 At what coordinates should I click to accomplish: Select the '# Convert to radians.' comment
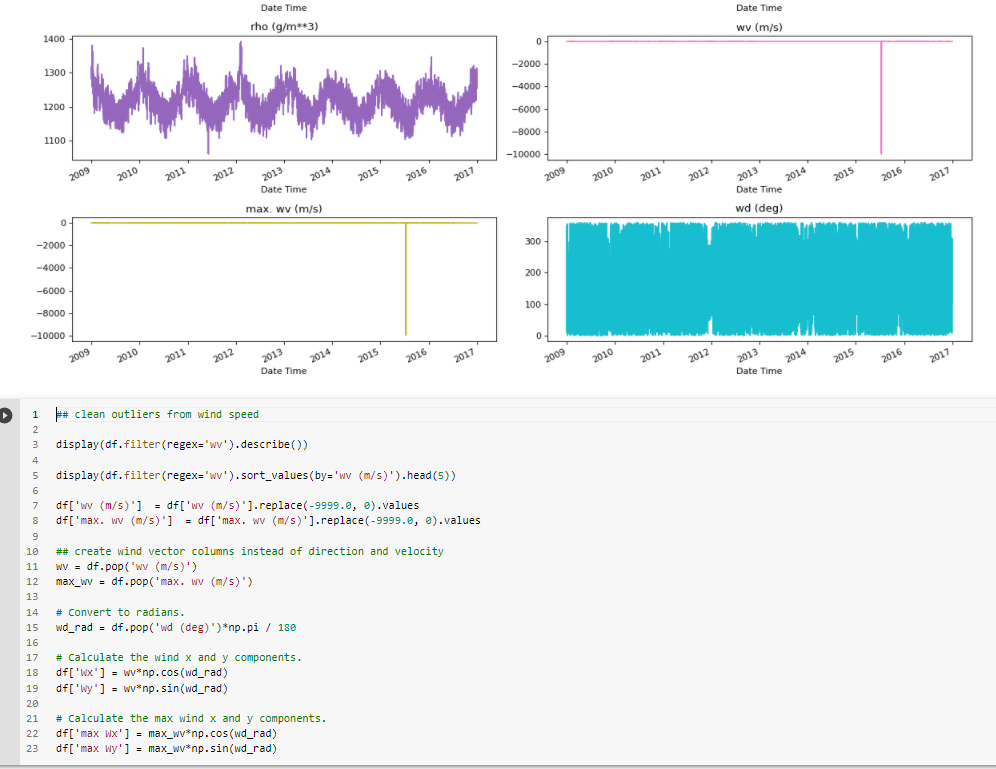pos(120,612)
